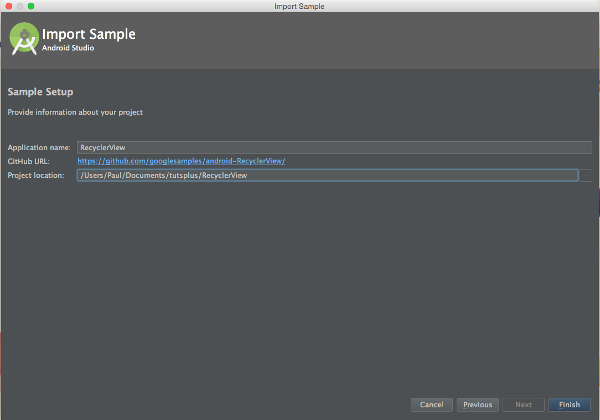Open the GitHub android-RecyclerView link

coord(181,161)
